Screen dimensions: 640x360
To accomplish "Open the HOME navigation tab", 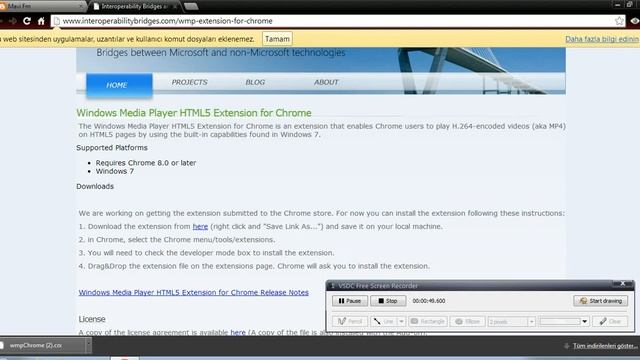I will coord(119,85).
